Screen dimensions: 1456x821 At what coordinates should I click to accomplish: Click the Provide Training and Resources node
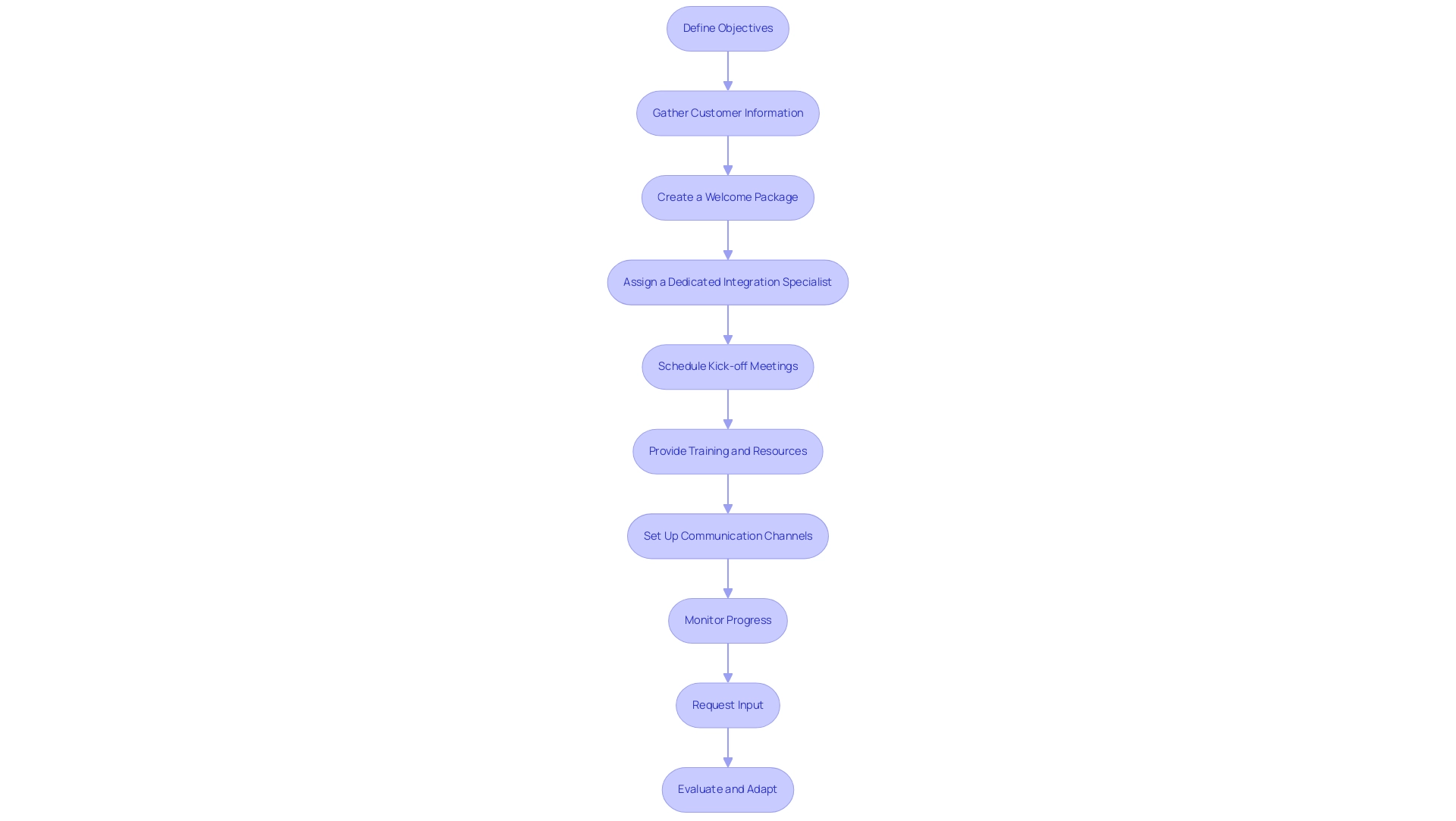pos(727,450)
